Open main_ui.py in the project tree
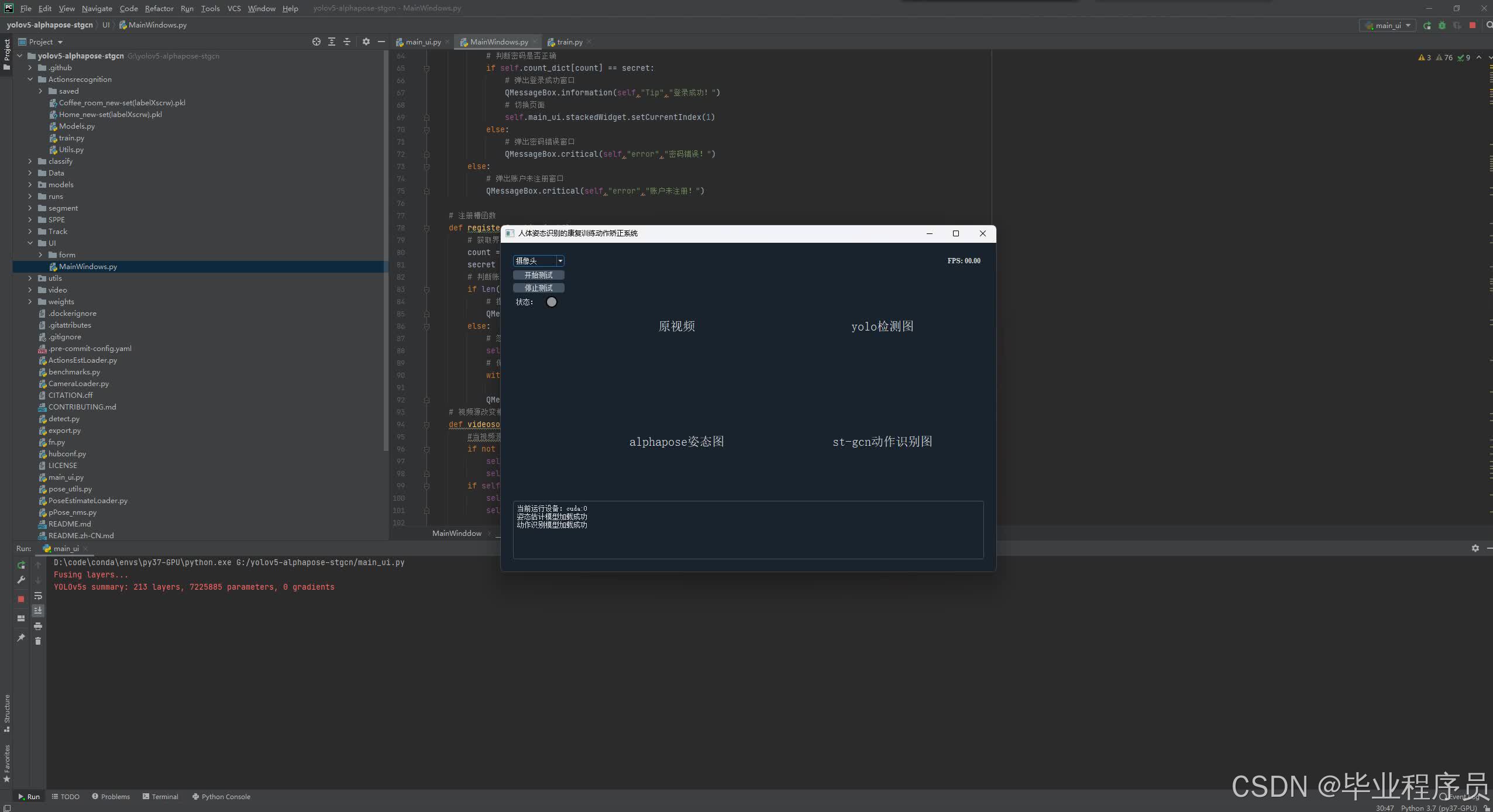Viewport: 1493px width, 812px height. click(x=66, y=477)
